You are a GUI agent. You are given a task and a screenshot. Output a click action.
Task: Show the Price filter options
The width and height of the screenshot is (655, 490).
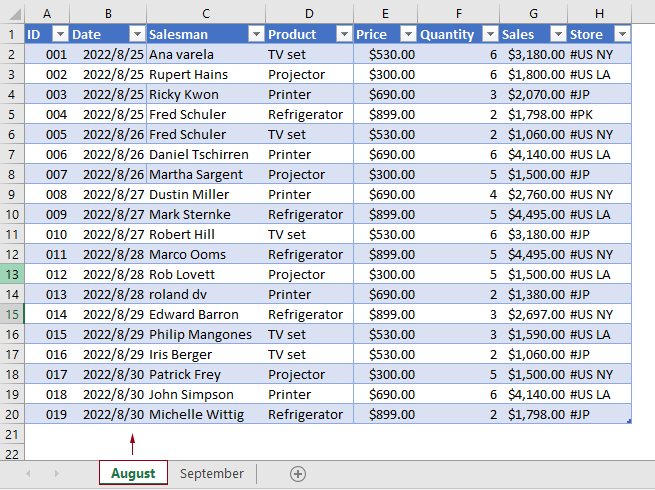tap(408, 34)
